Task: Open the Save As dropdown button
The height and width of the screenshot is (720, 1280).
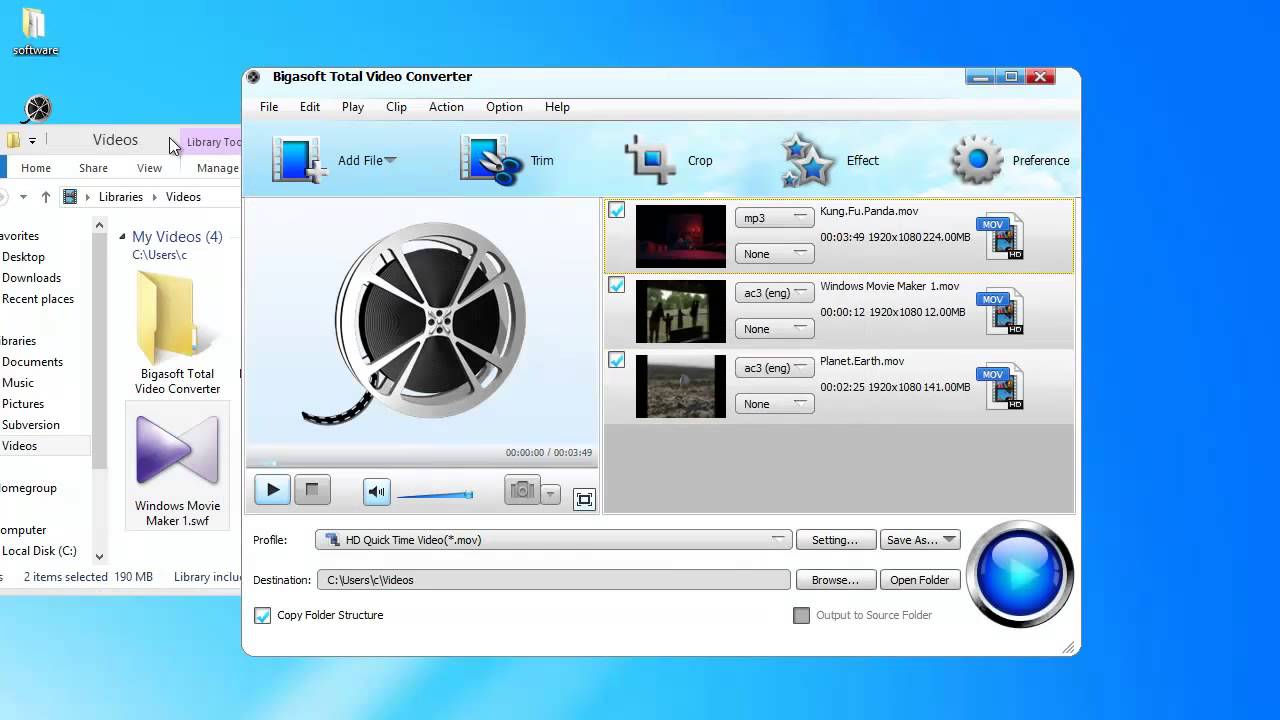Action: click(919, 540)
